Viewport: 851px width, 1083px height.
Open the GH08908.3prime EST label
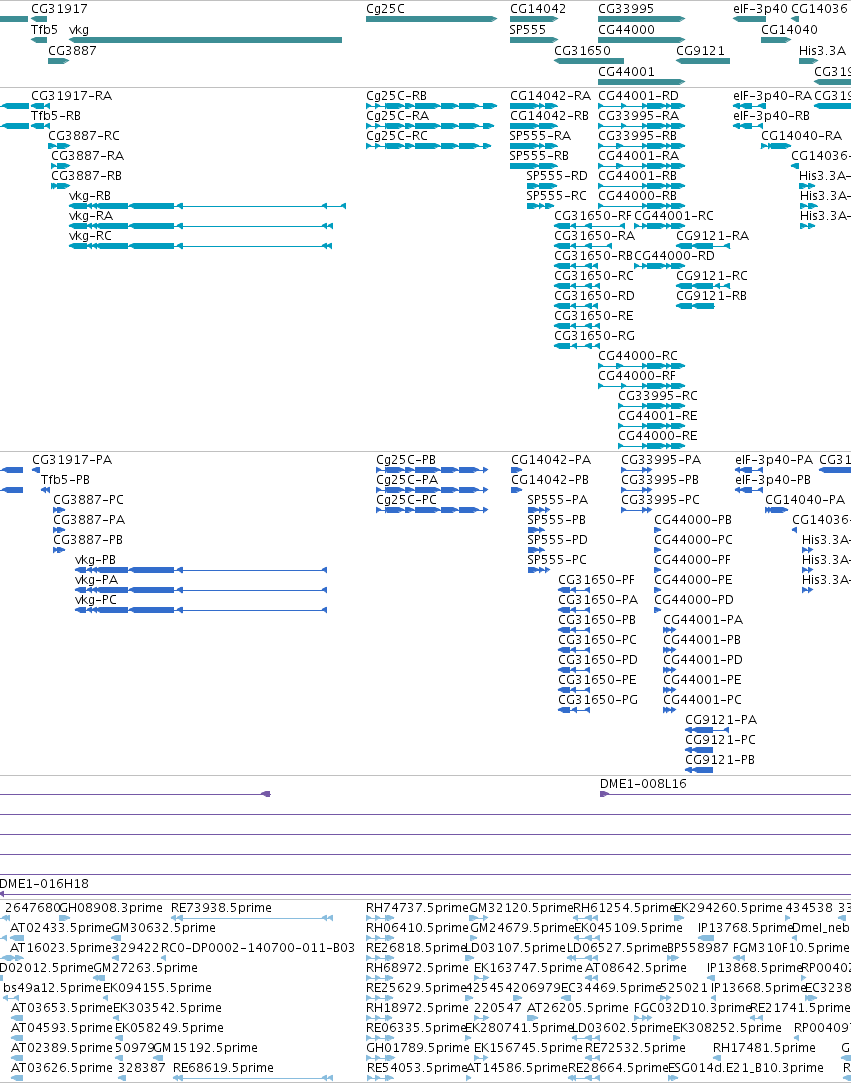coord(111,908)
